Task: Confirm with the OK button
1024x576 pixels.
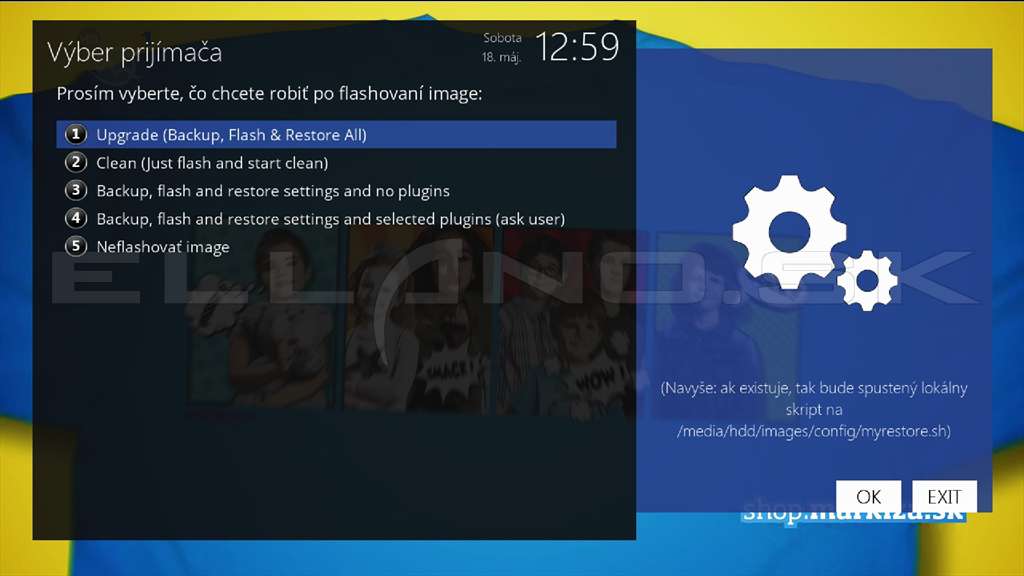Action: (869, 497)
